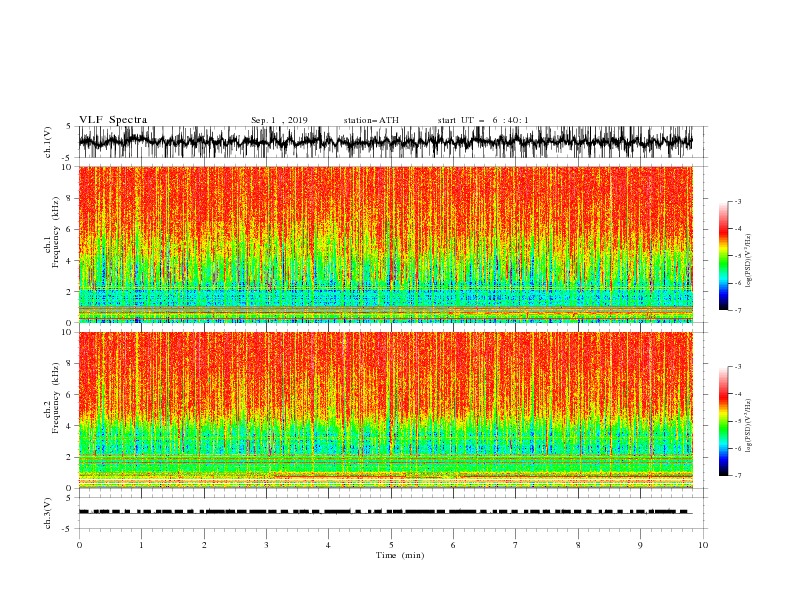
Task: Click the "-5" tick on ch.2 colorbar
Action: point(737,421)
